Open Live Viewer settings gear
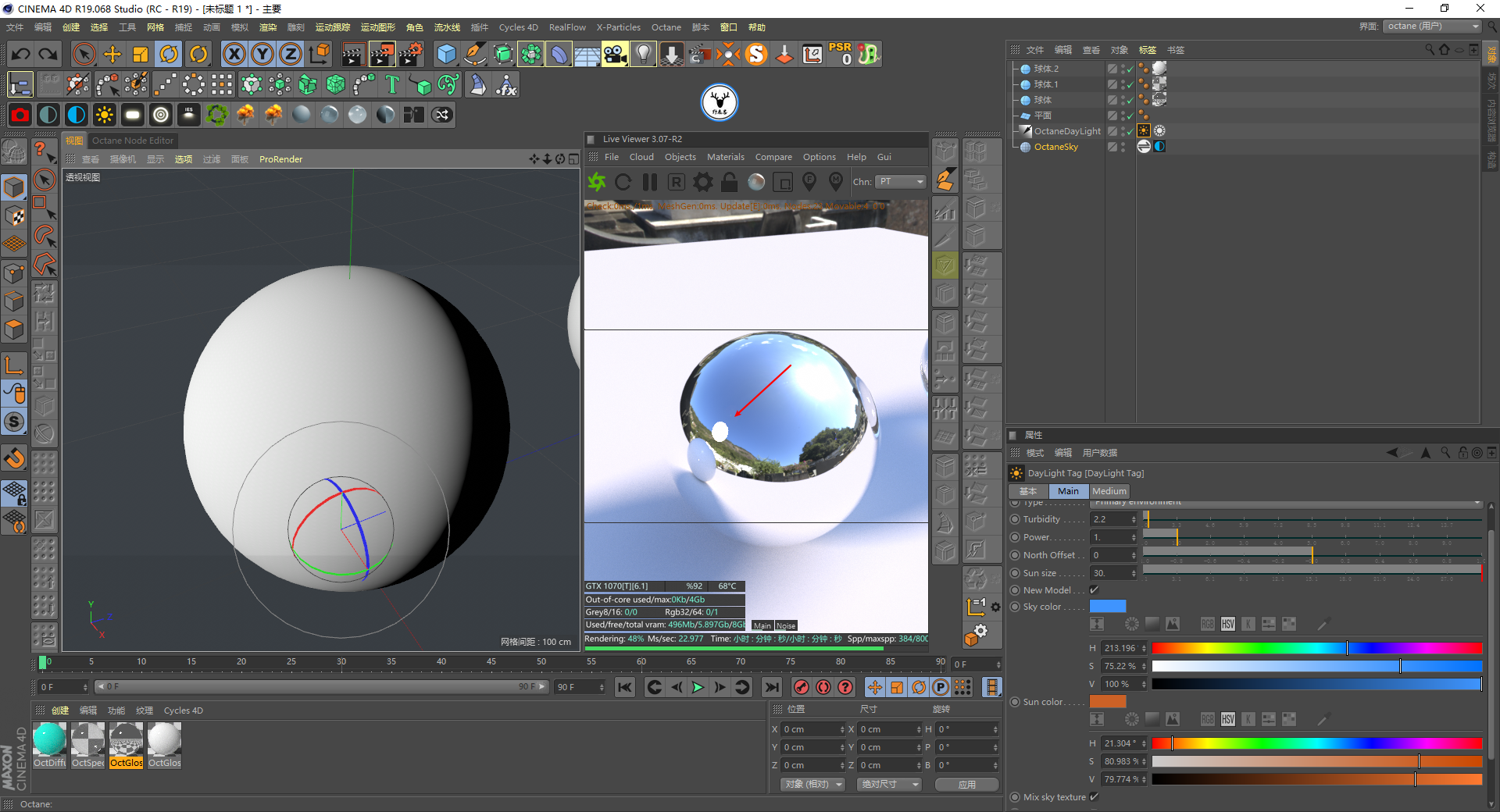This screenshot has width=1500, height=812. click(x=703, y=182)
